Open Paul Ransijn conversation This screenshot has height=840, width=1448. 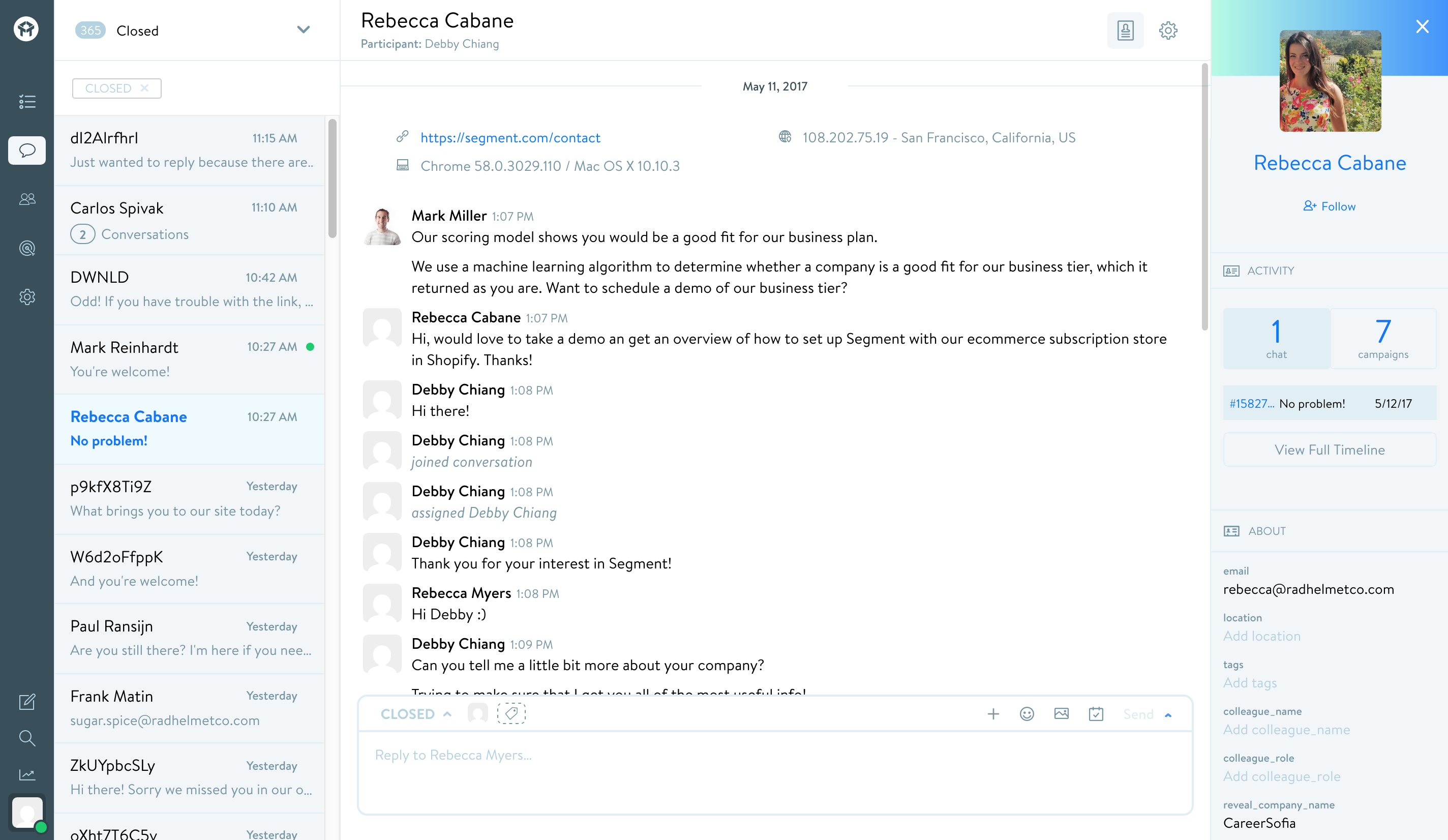[x=190, y=638]
